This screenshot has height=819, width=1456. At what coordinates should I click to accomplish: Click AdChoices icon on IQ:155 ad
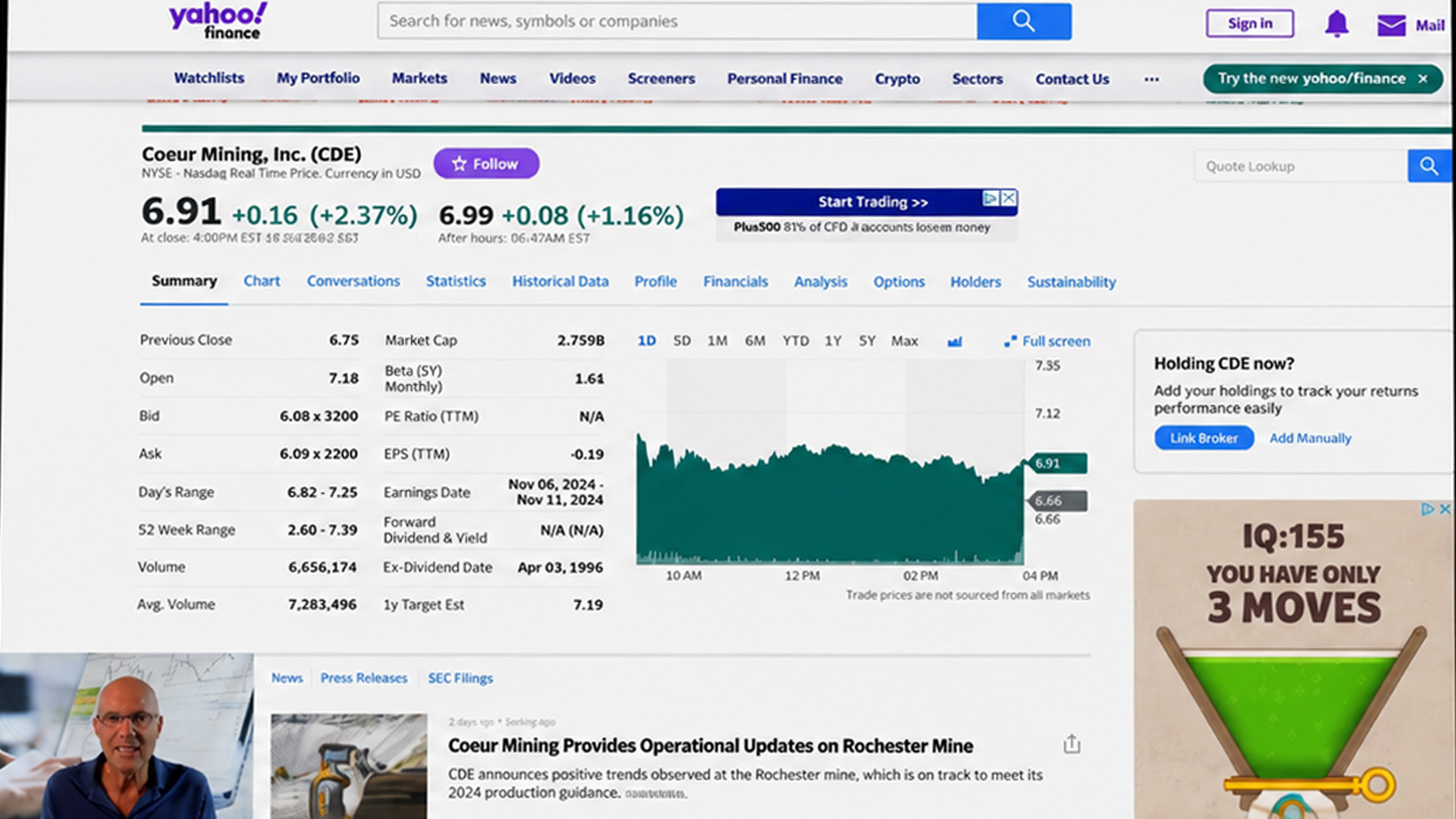click(x=1428, y=509)
